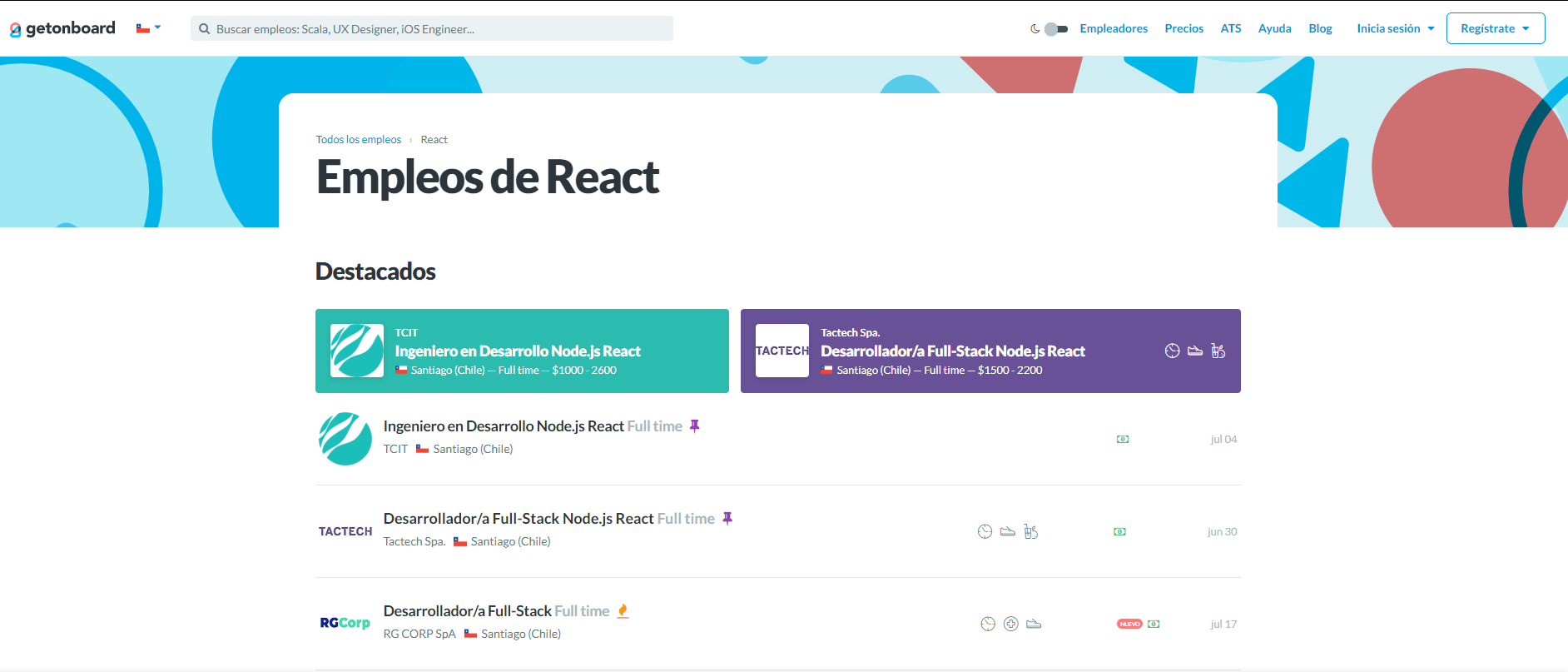The height and width of the screenshot is (672, 1568).
Task: Click the Chile flag beside Tactech Santiago
Action: click(x=460, y=541)
